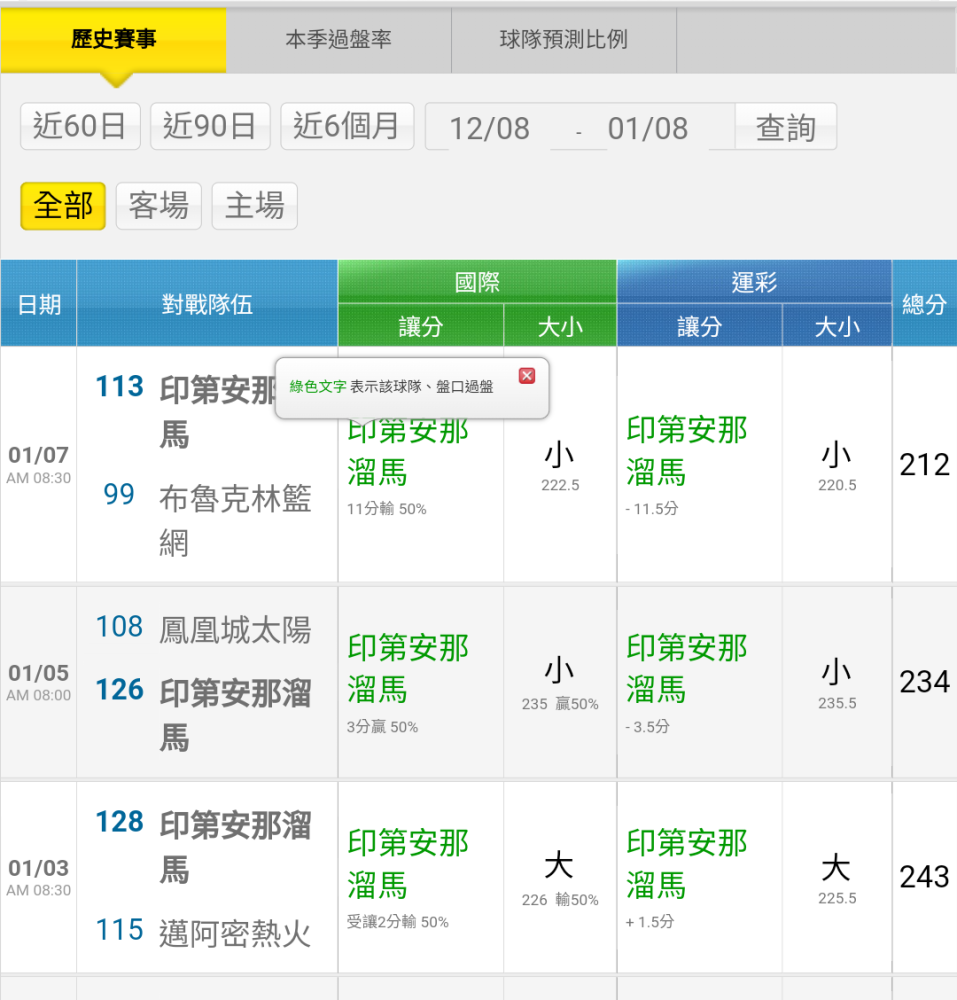The width and height of the screenshot is (957, 1000).
Task: Click 鳳凰城太陽 team name
Action: 235,629
